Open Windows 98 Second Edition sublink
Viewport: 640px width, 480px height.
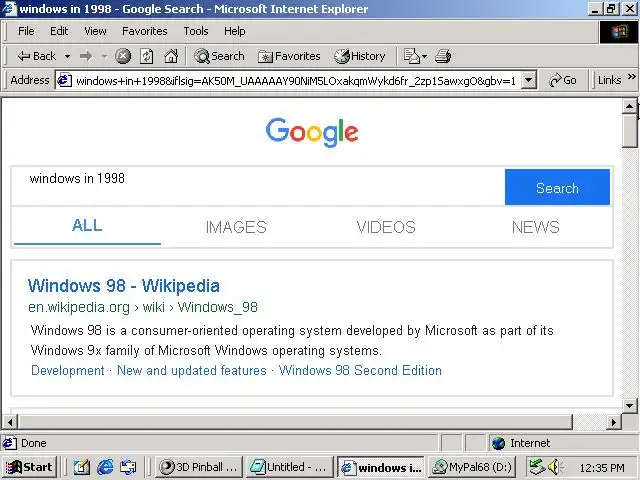click(360, 371)
